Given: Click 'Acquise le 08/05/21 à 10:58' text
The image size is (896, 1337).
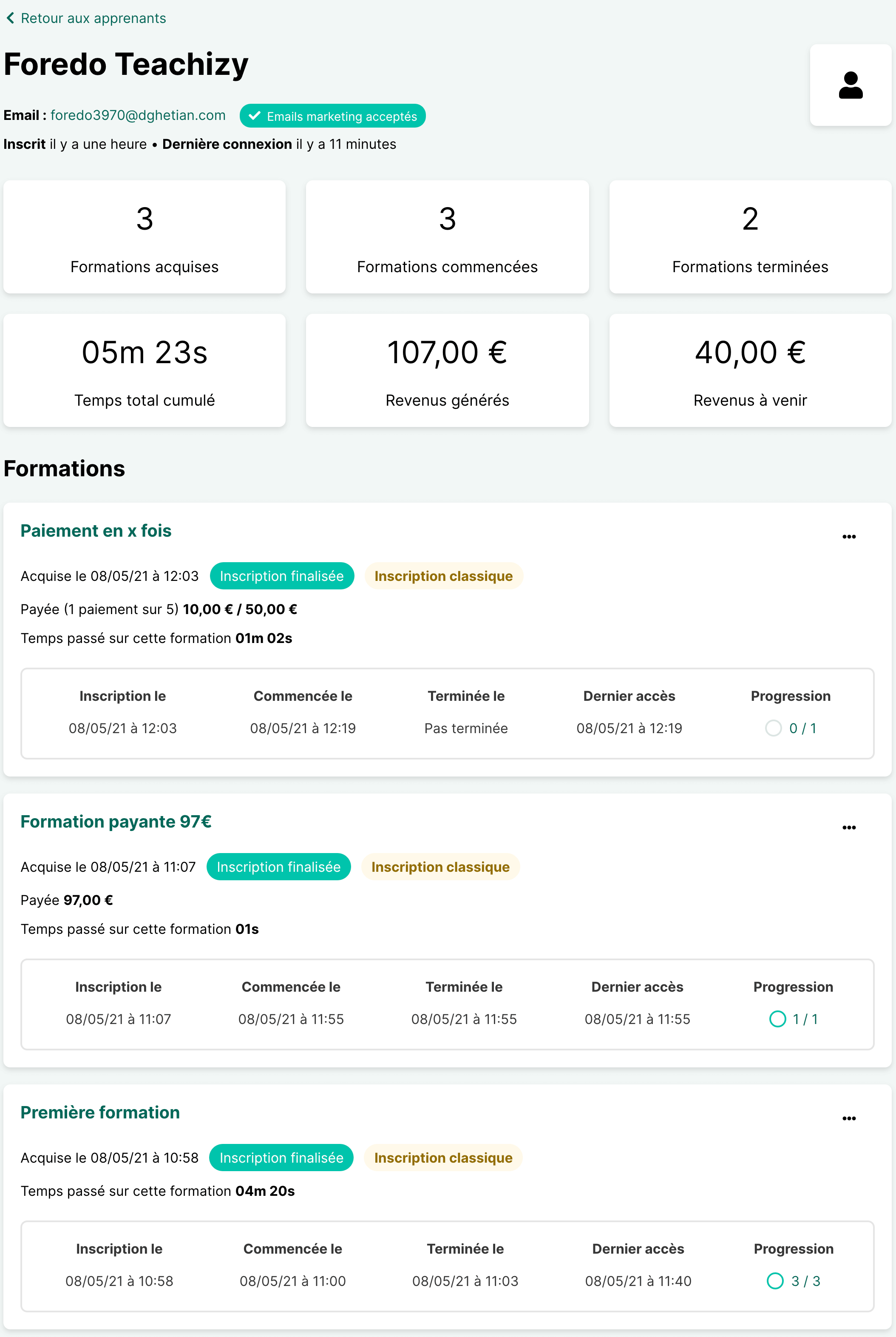Looking at the screenshot, I should (110, 1158).
